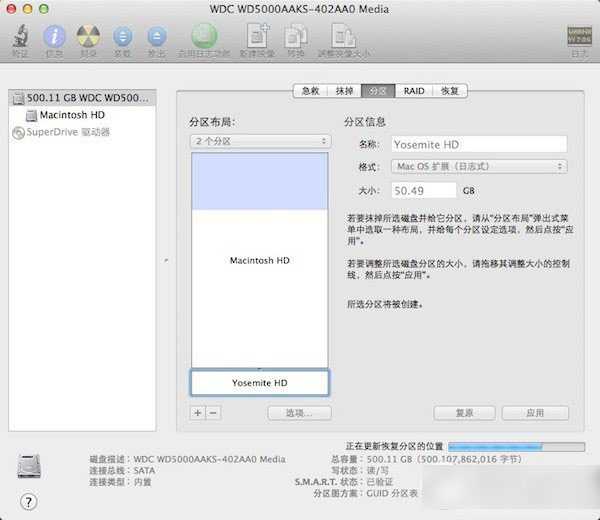The height and width of the screenshot is (520, 600).
Task: Click the Eject toolbar icon
Action: [x=157, y=37]
